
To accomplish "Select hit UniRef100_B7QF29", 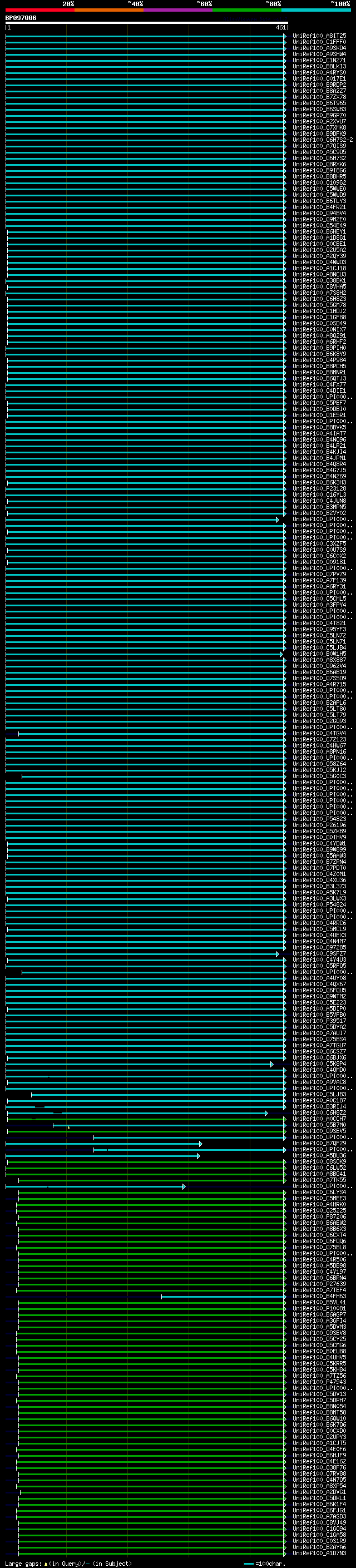I will 319,1144.
